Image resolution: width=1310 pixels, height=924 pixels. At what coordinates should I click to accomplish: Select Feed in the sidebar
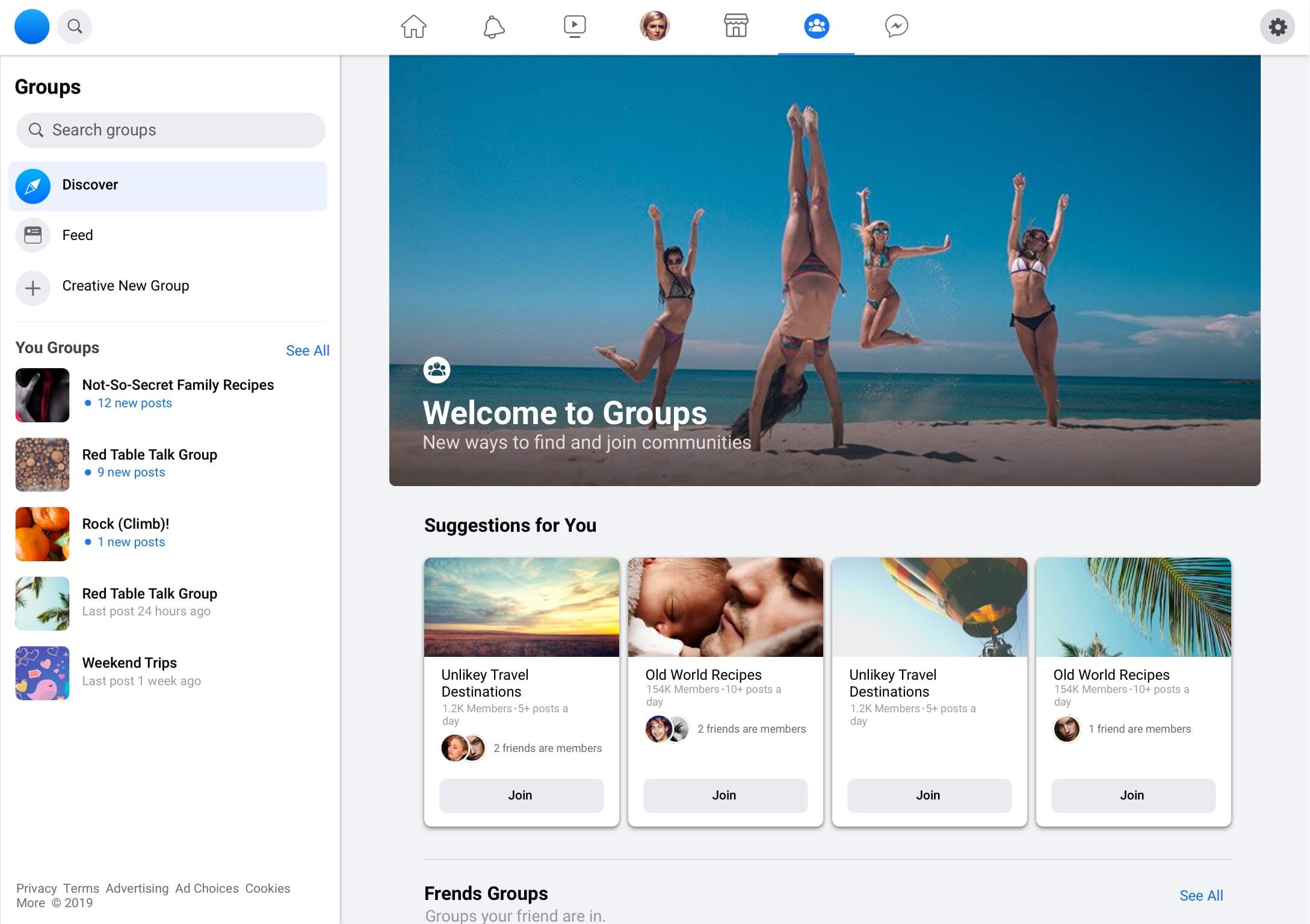pyautogui.click(x=76, y=235)
